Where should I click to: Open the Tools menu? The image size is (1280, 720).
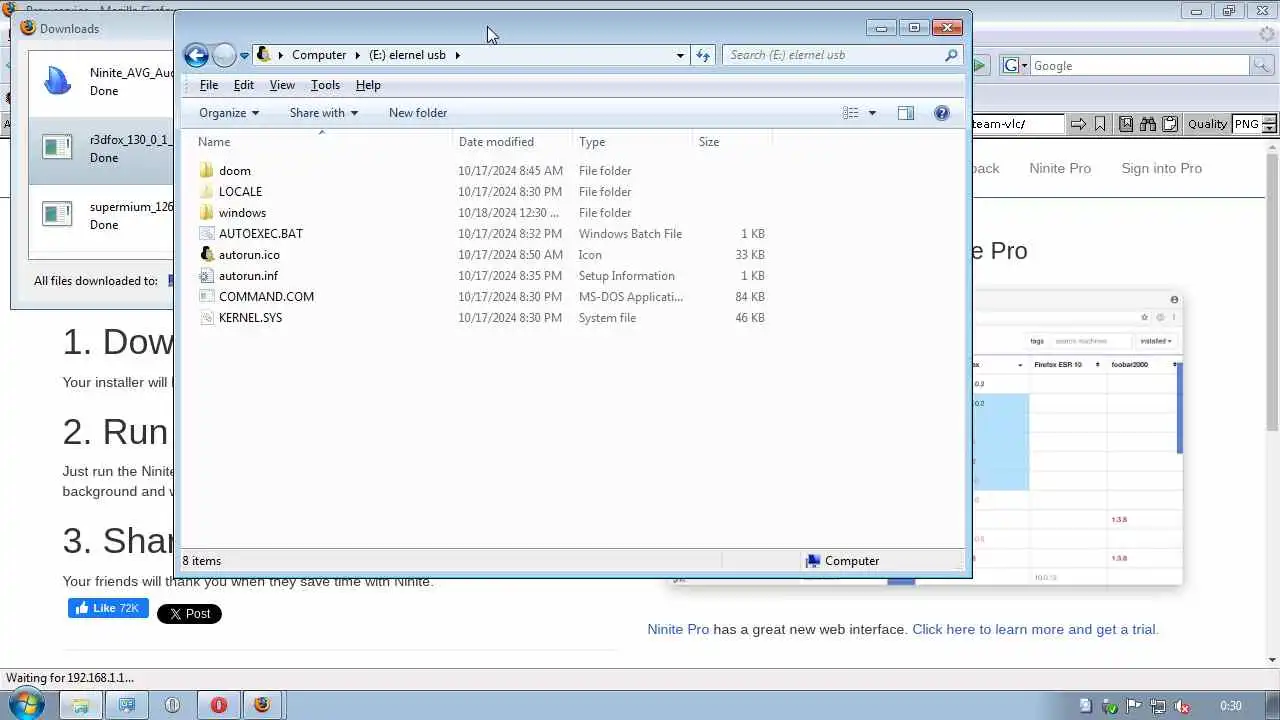(325, 85)
